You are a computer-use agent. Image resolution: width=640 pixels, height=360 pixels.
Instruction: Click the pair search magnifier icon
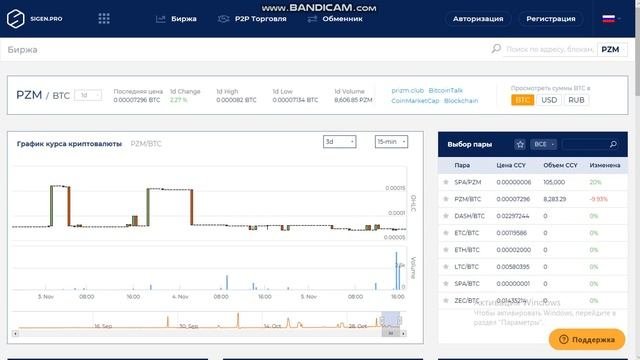pyautogui.click(x=613, y=144)
